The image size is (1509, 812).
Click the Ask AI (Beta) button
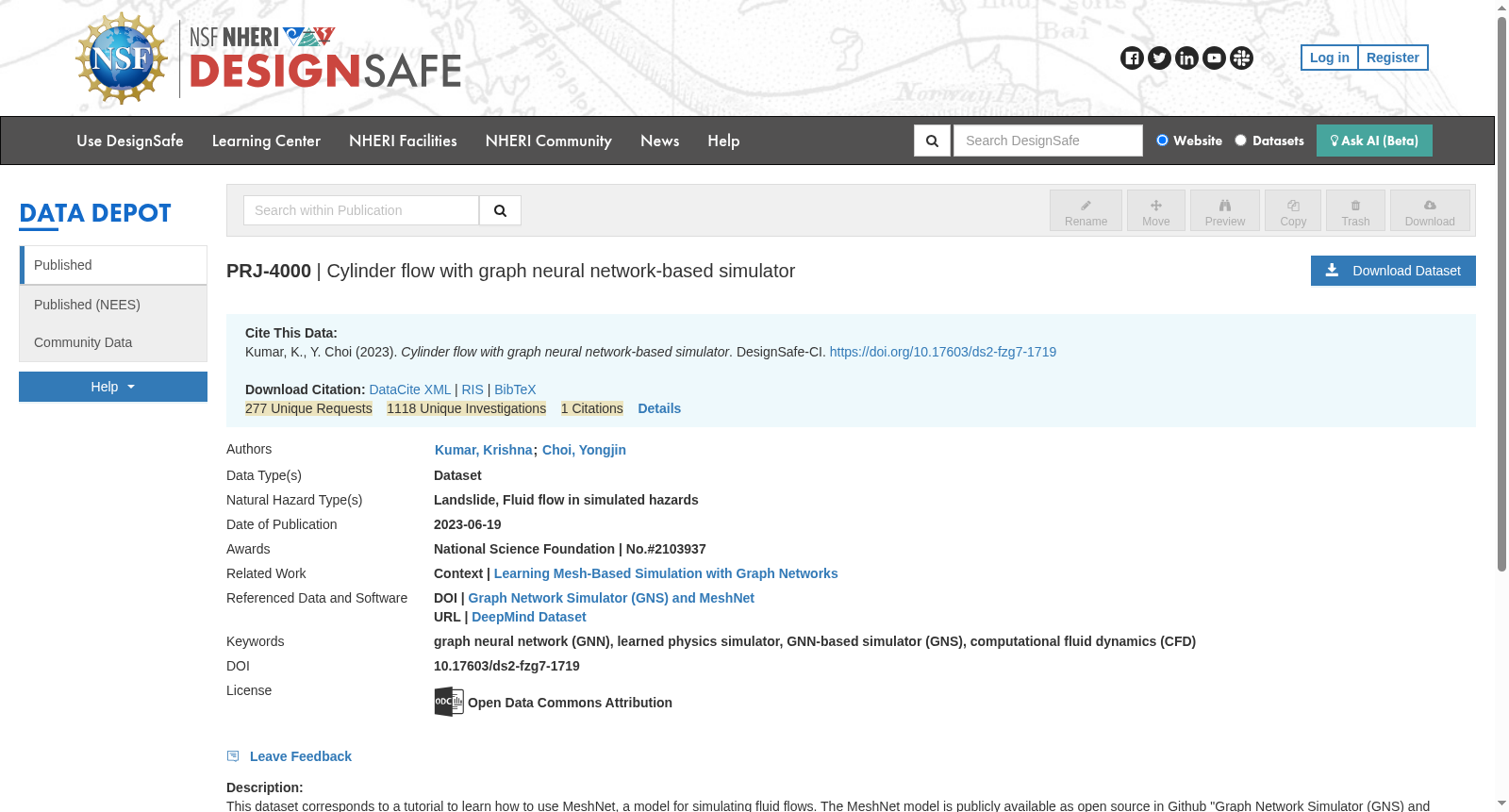(1374, 141)
